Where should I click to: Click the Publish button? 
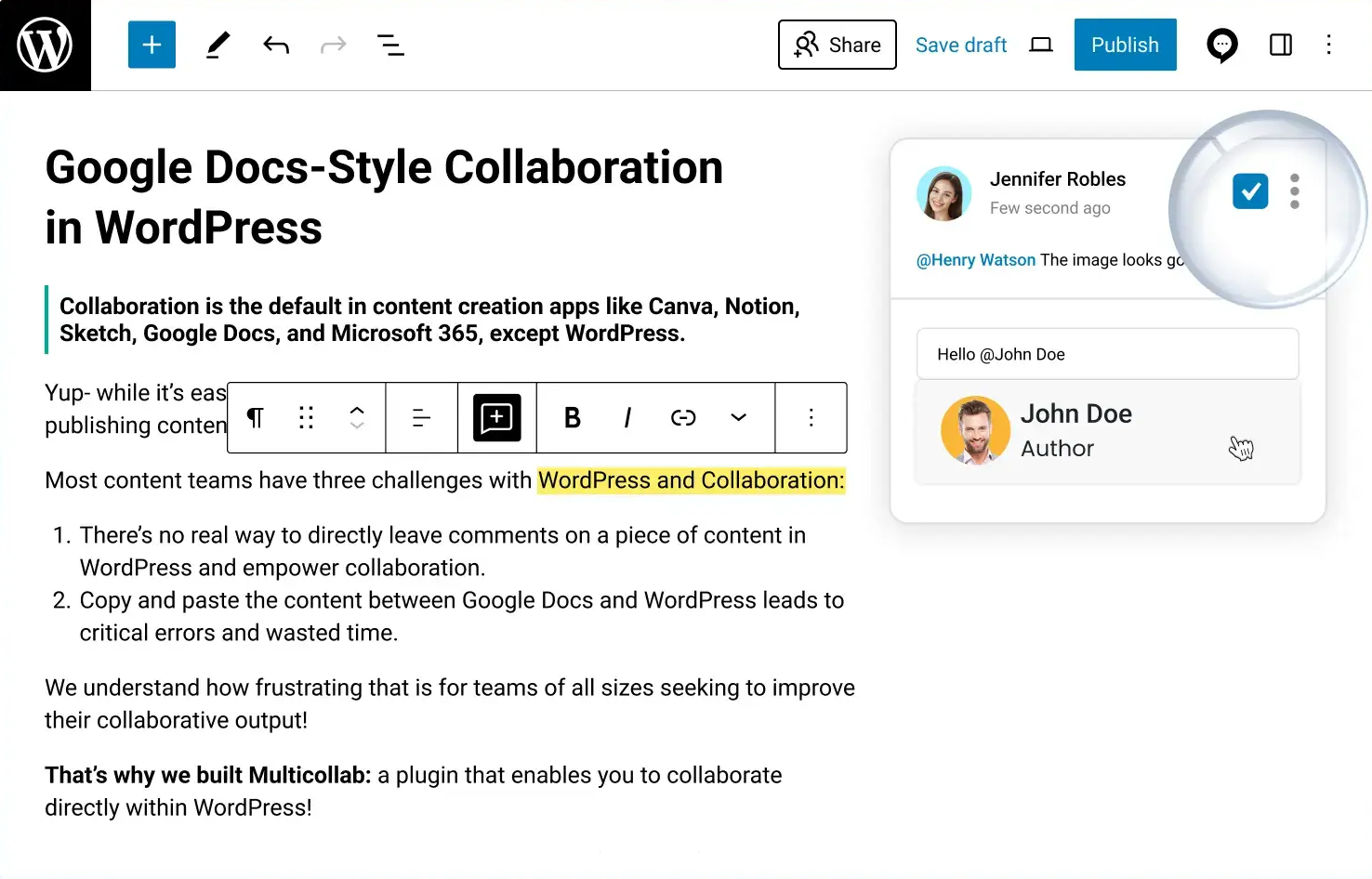click(x=1125, y=45)
